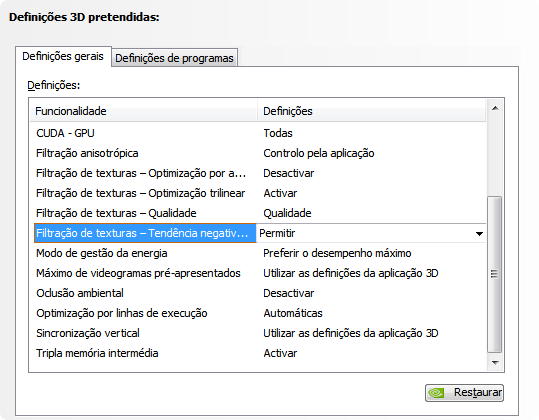Select Modo de gestão da energia row
Screen dimensions: 539x420
pyautogui.click(x=260, y=253)
